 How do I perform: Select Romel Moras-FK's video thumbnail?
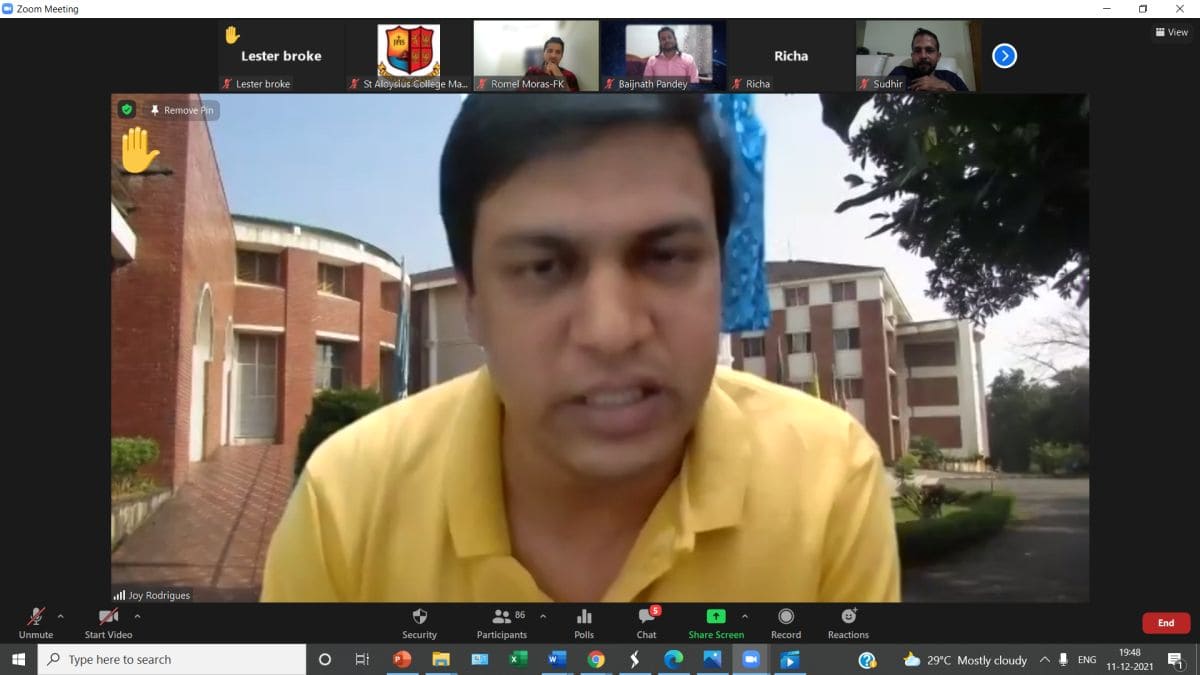point(536,56)
